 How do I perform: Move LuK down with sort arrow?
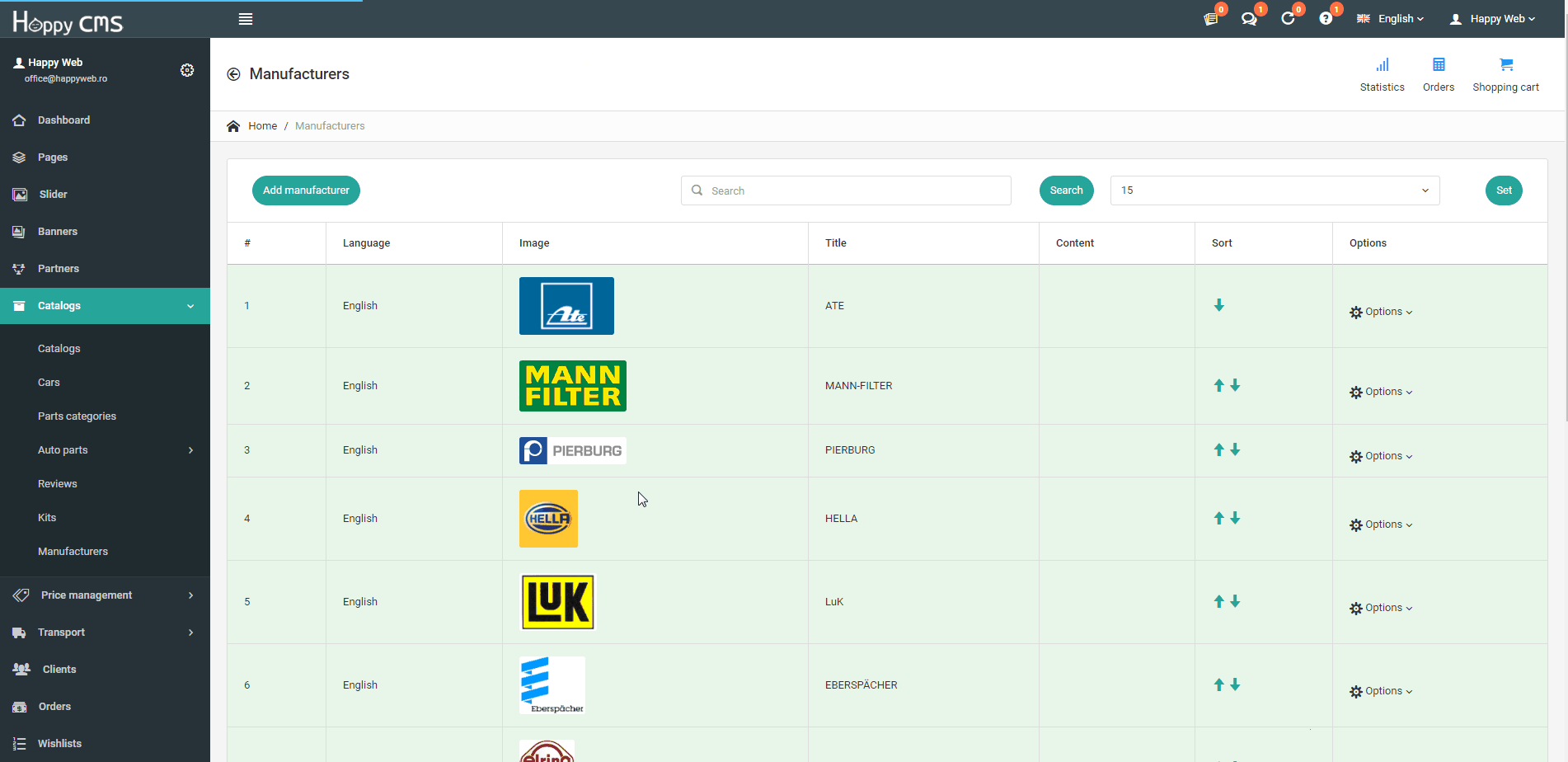(1235, 601)
